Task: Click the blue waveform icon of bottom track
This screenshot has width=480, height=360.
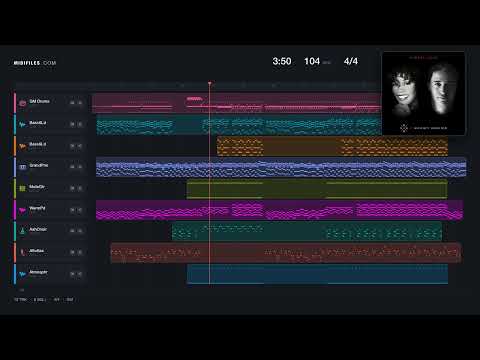Action: 22,274
